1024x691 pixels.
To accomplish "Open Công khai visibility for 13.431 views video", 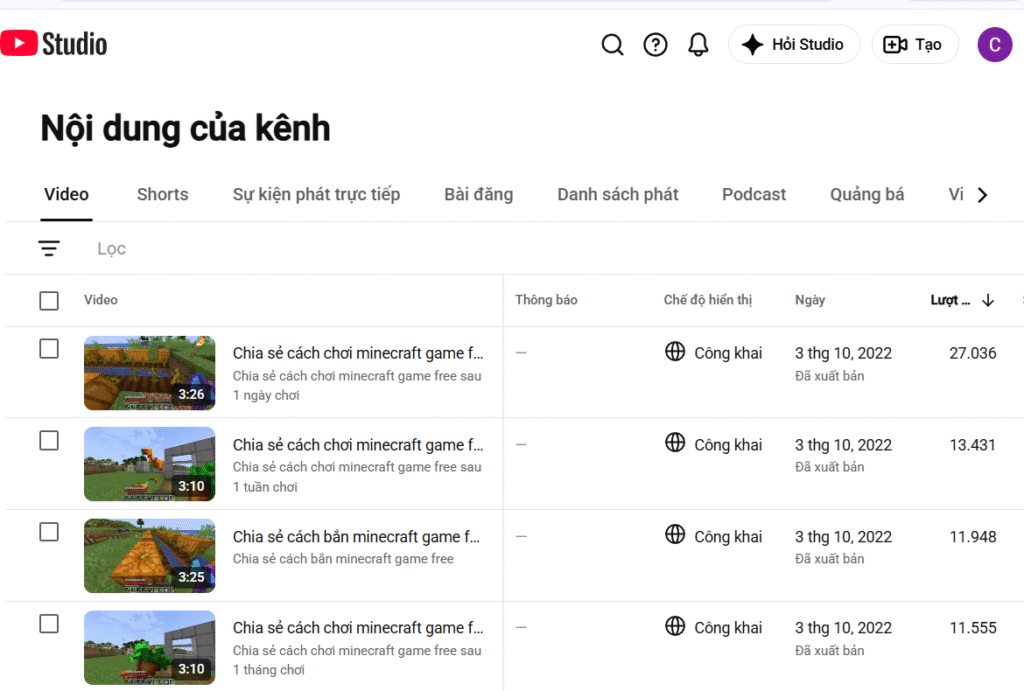I will point(728,445).
